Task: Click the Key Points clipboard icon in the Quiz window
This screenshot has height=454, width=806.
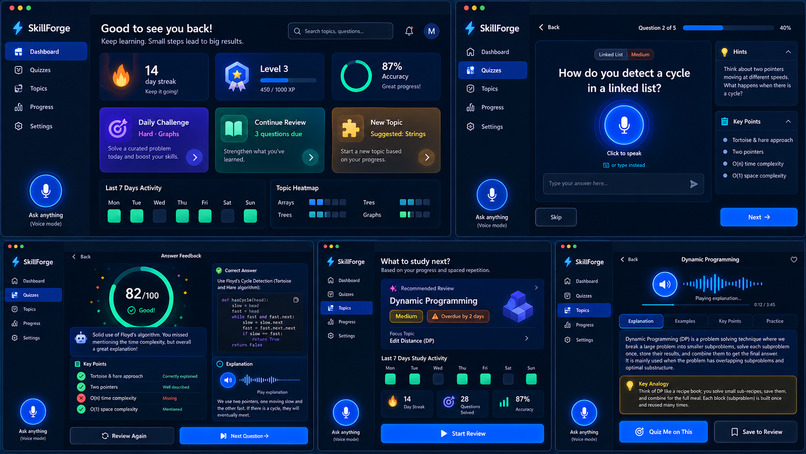Action: click(724, 122)
